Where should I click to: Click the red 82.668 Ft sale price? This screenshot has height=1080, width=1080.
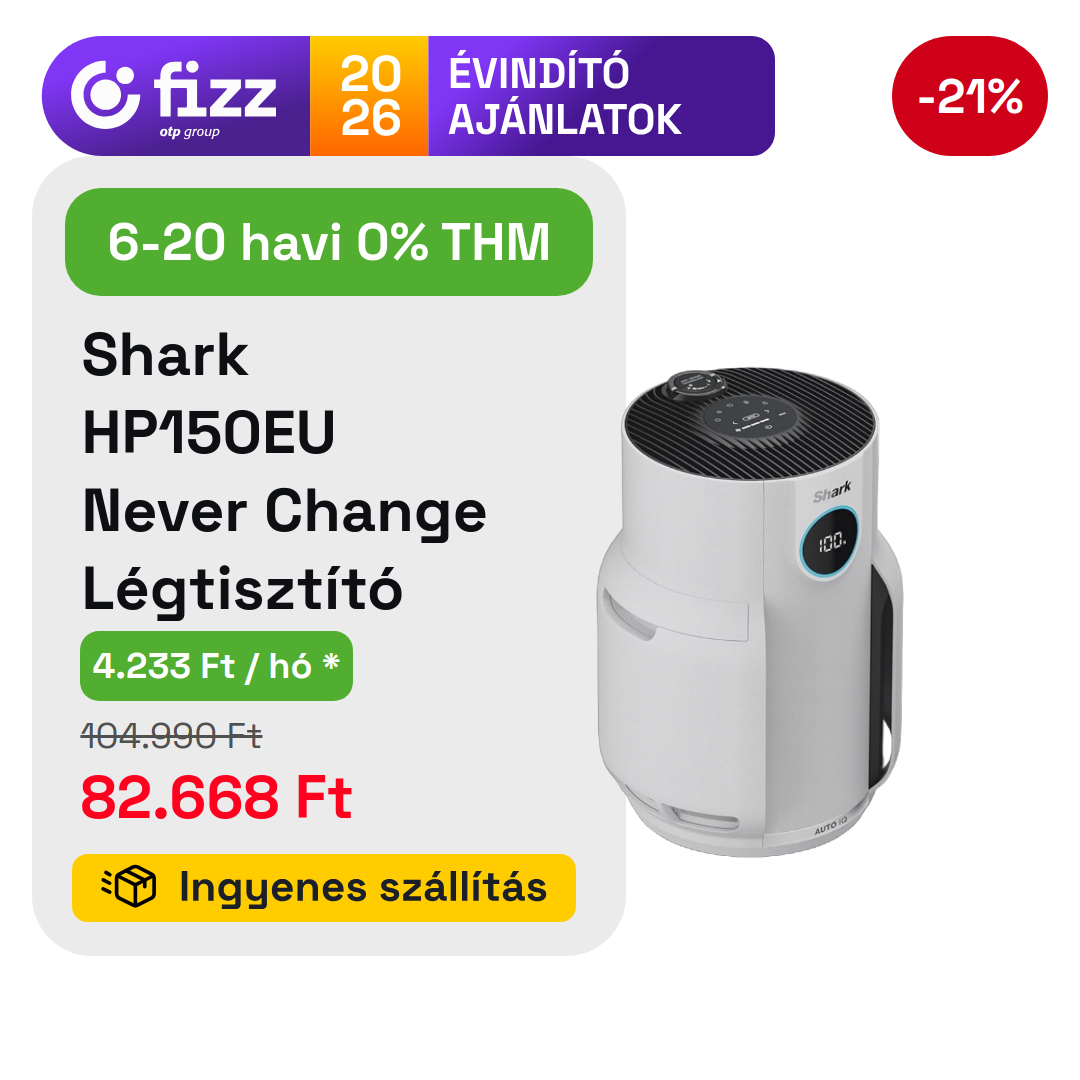(x=216, y=797)
